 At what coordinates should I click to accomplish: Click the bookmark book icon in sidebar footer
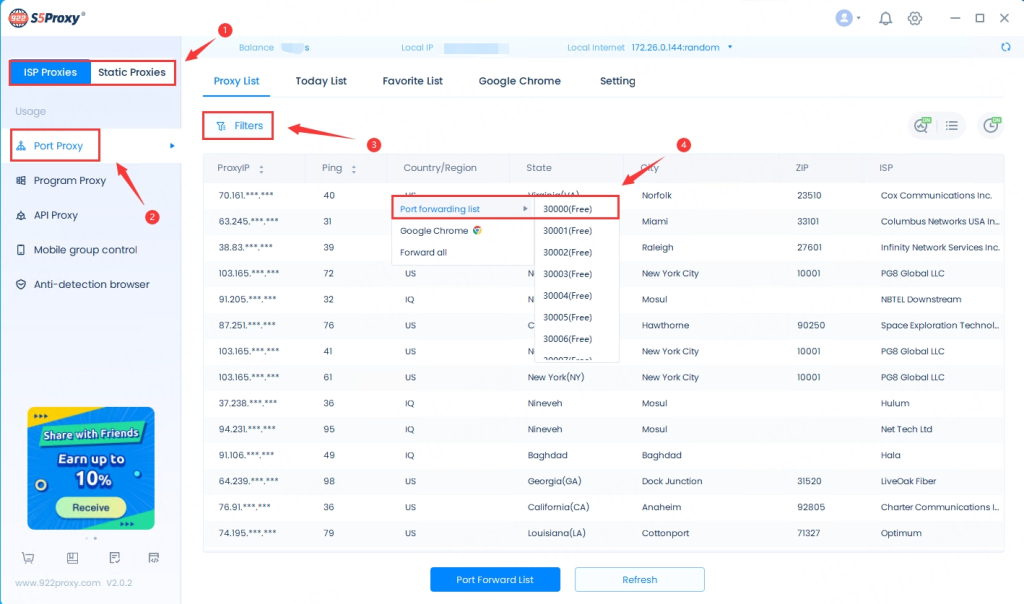pos(72,557)
